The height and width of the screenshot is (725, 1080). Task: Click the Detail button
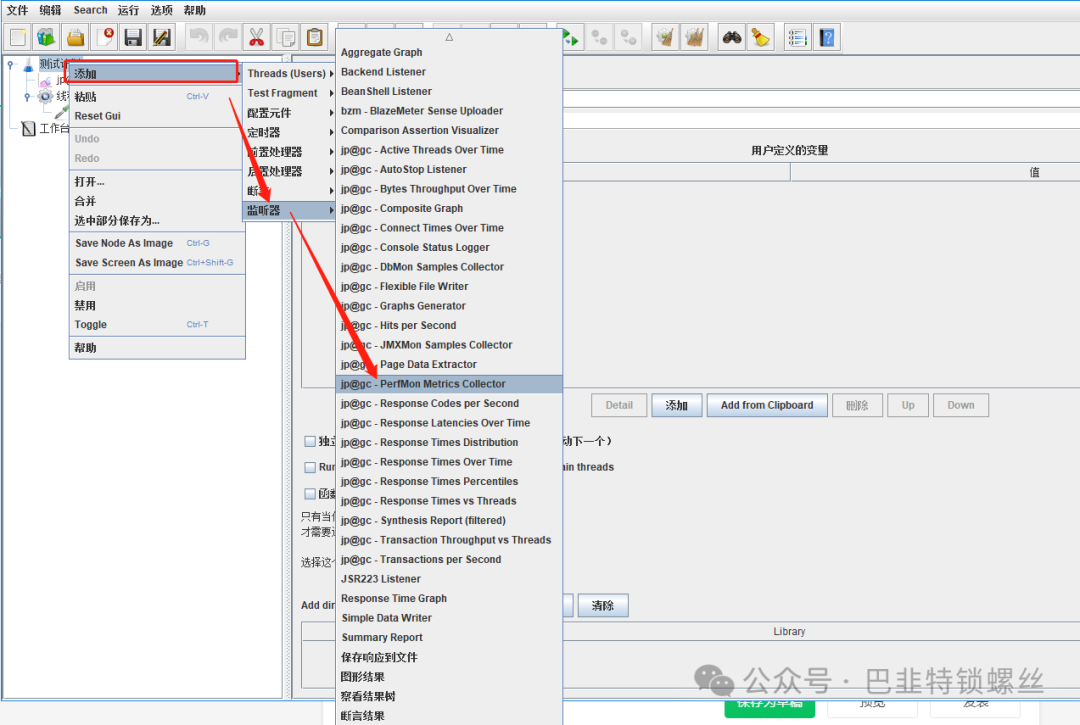[619, 405]
